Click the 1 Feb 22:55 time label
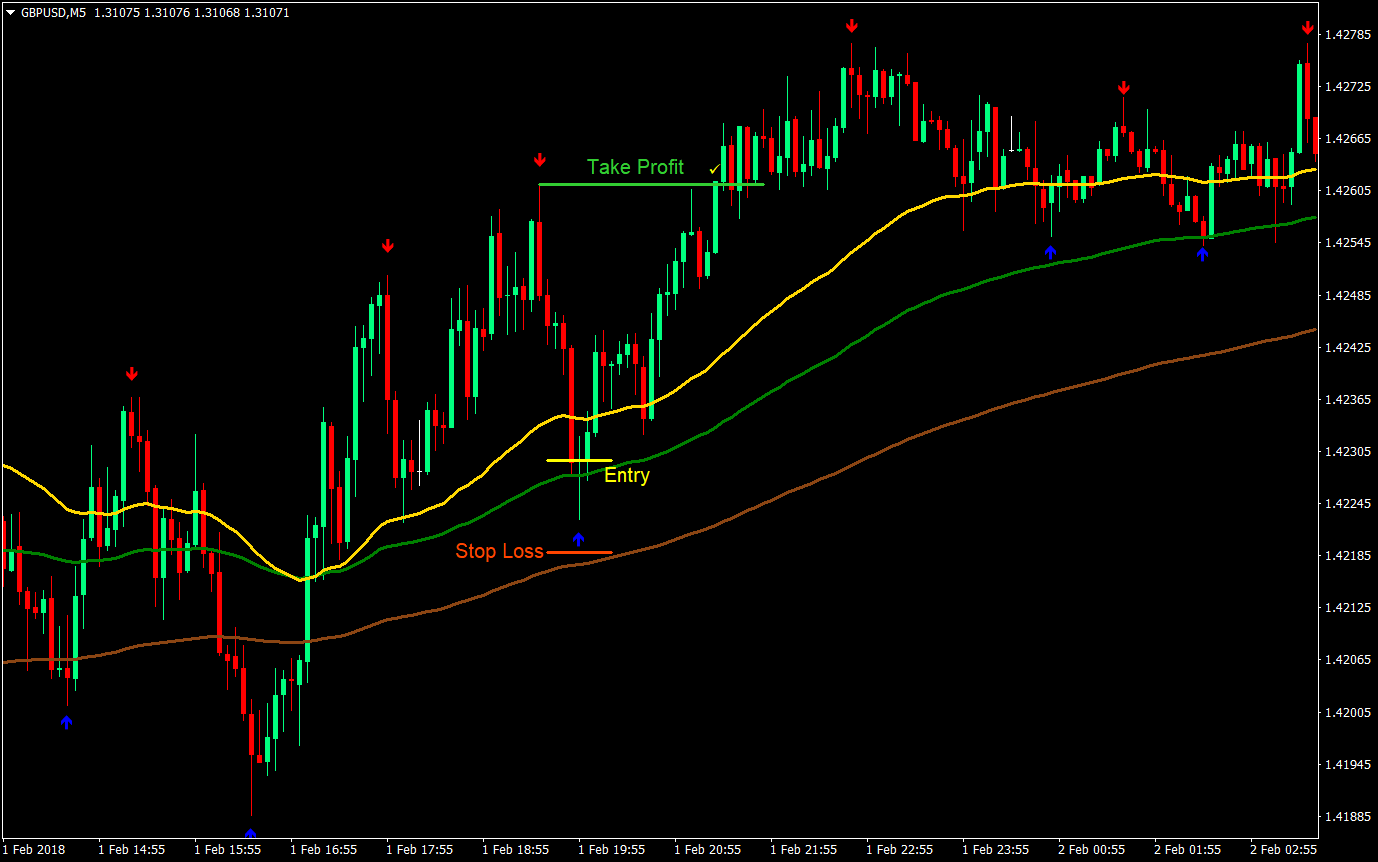The height and width of the screenshot is (862, 1378). tap(899, 850)
